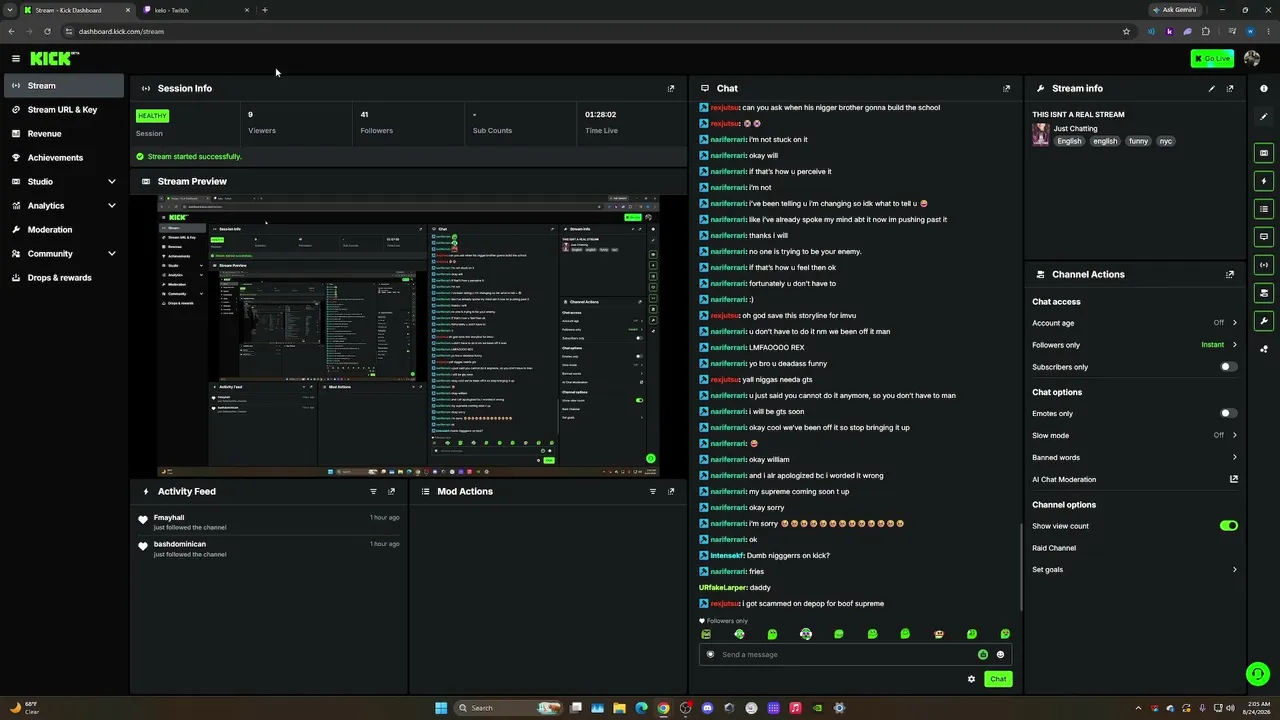Toggle the lightning Activity Feed widget icon
This screenshot has height=720, width=1280.
tap(1264, 181)
